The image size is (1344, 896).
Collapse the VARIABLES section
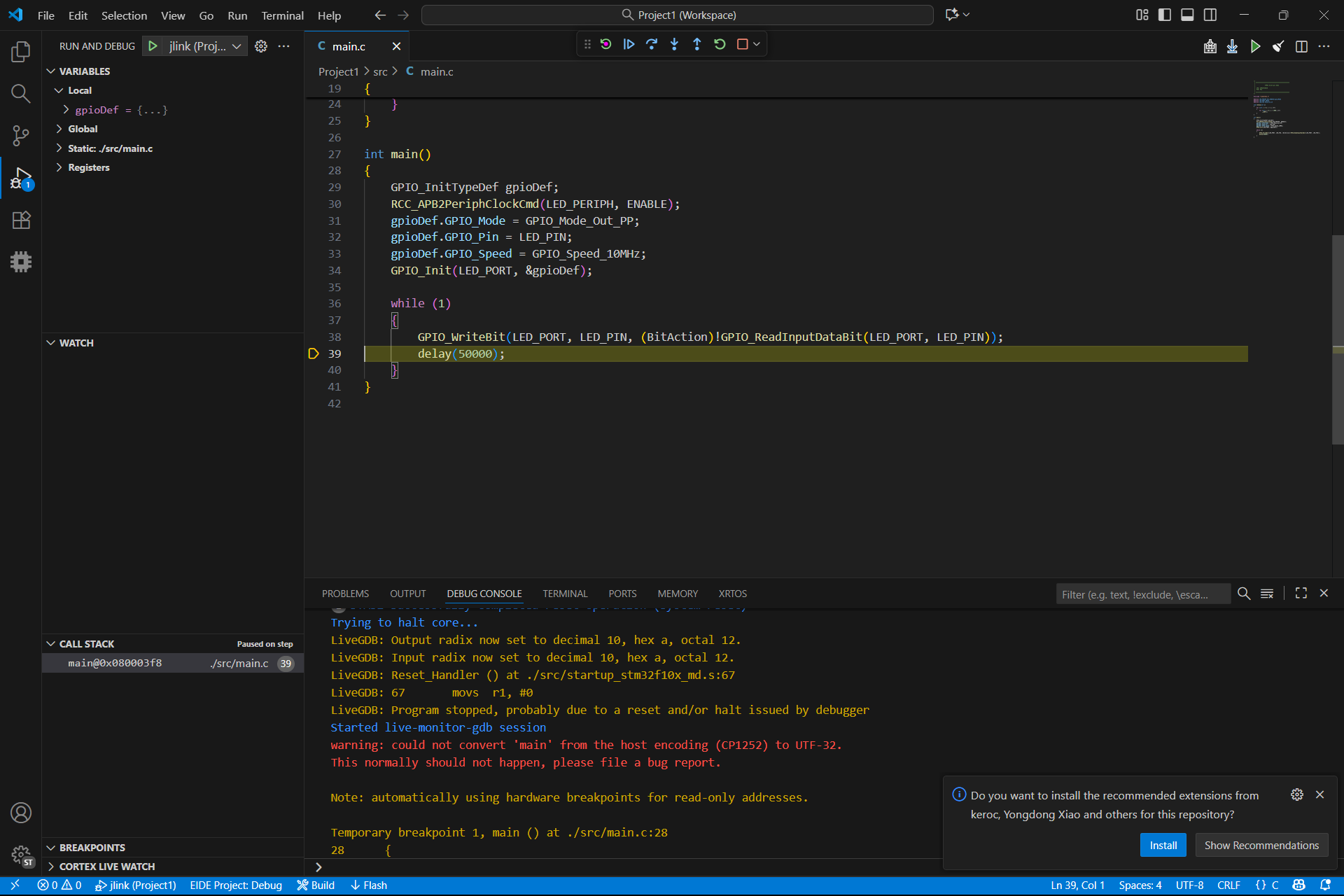click(x=51, y=71)
